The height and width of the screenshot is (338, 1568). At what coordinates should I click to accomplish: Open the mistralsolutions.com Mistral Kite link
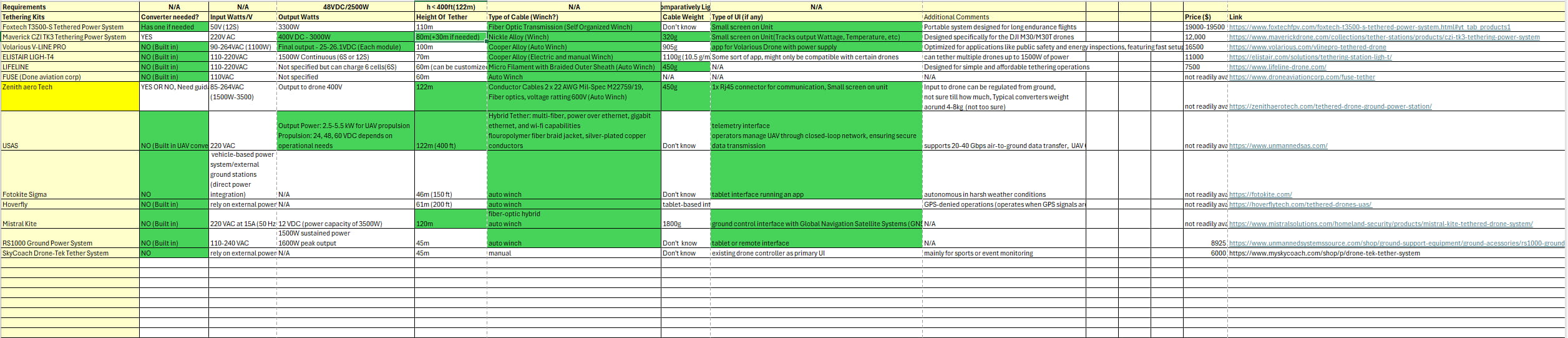coord(1380,224)
